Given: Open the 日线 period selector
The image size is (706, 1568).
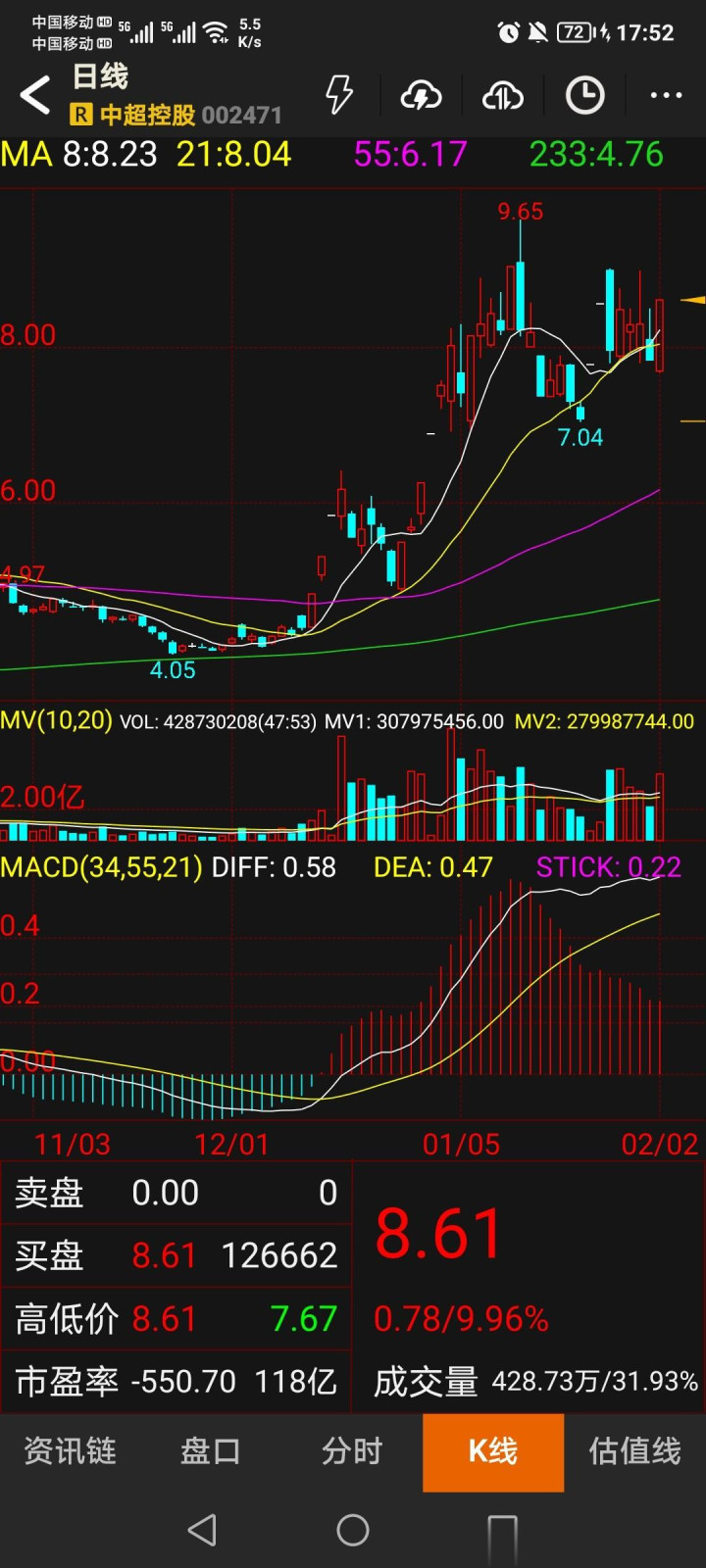Looking at the screenshot, I should coord(100,76).
